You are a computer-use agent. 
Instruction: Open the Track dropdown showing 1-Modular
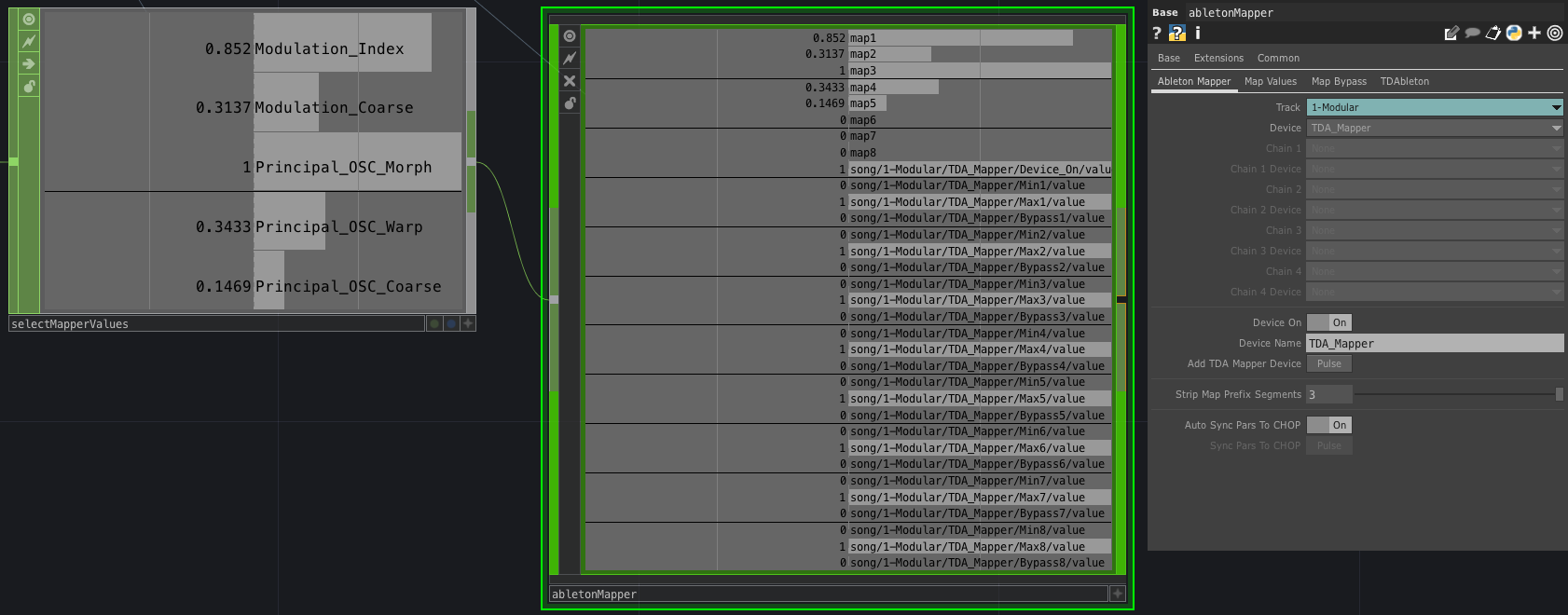click(x=1434, y=107)
